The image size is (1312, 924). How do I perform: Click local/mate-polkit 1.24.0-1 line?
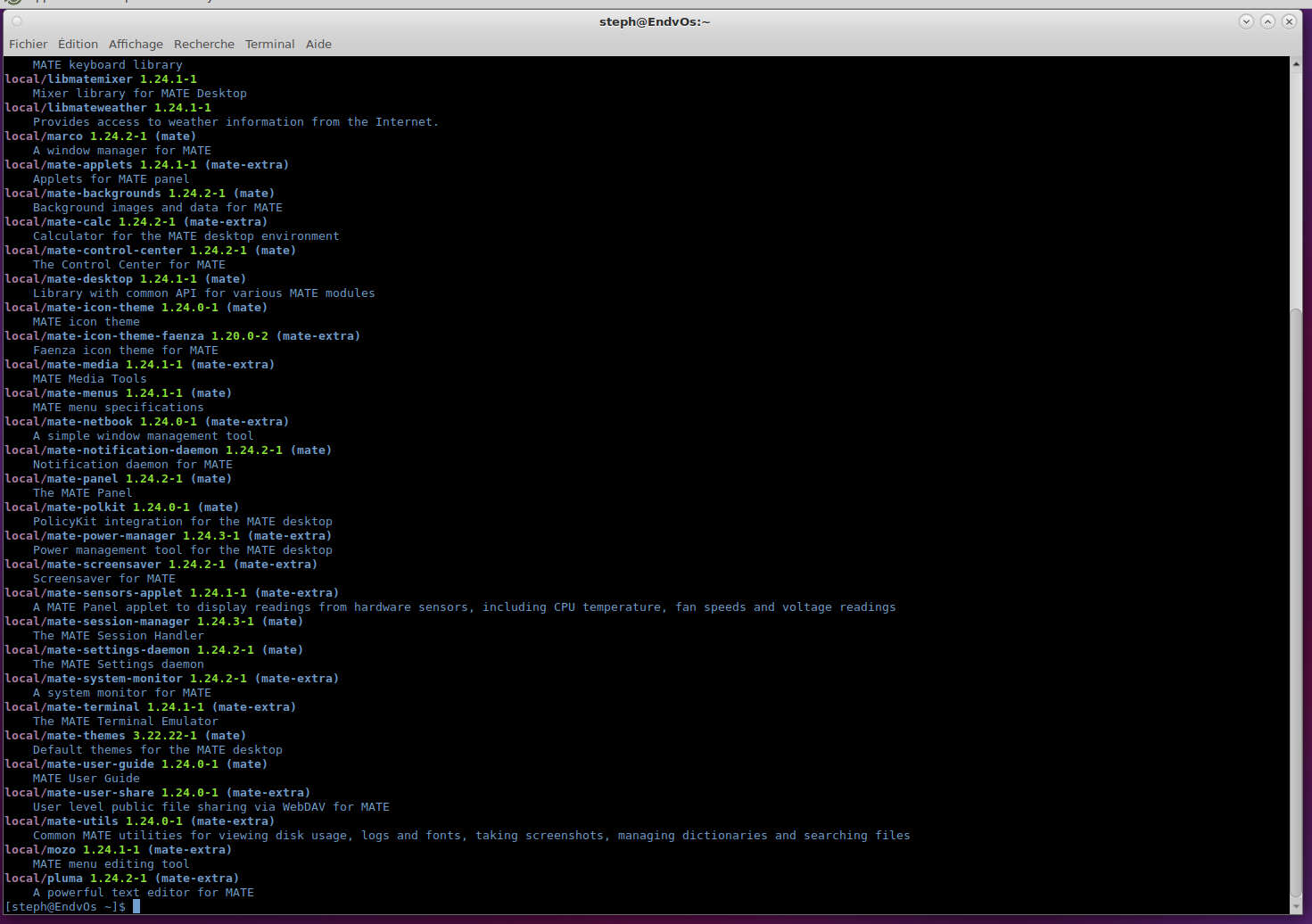(x=122, y=507)
